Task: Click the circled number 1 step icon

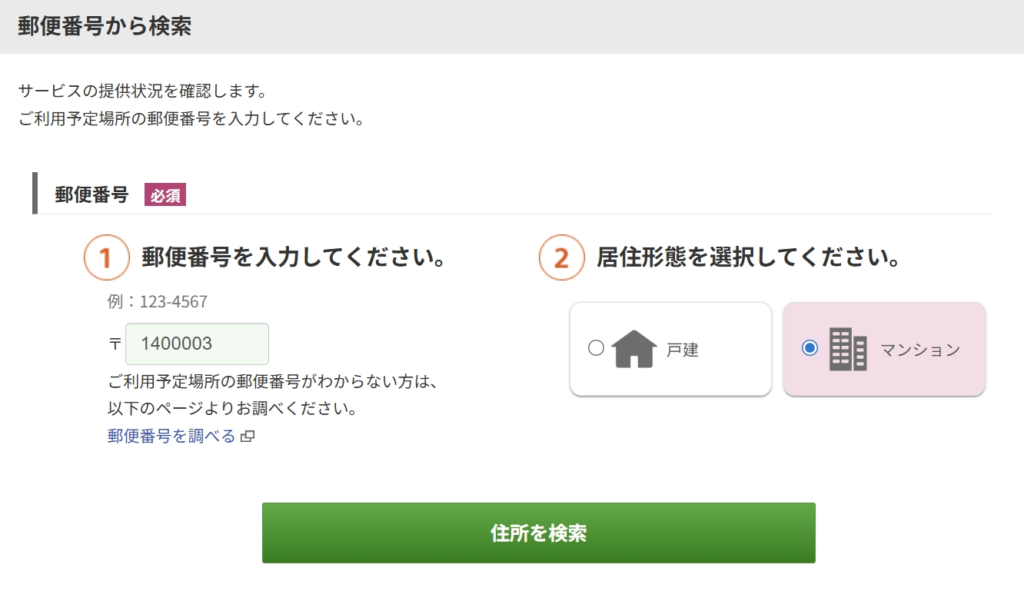Action: pyautogui.click(x=106, y=259)
